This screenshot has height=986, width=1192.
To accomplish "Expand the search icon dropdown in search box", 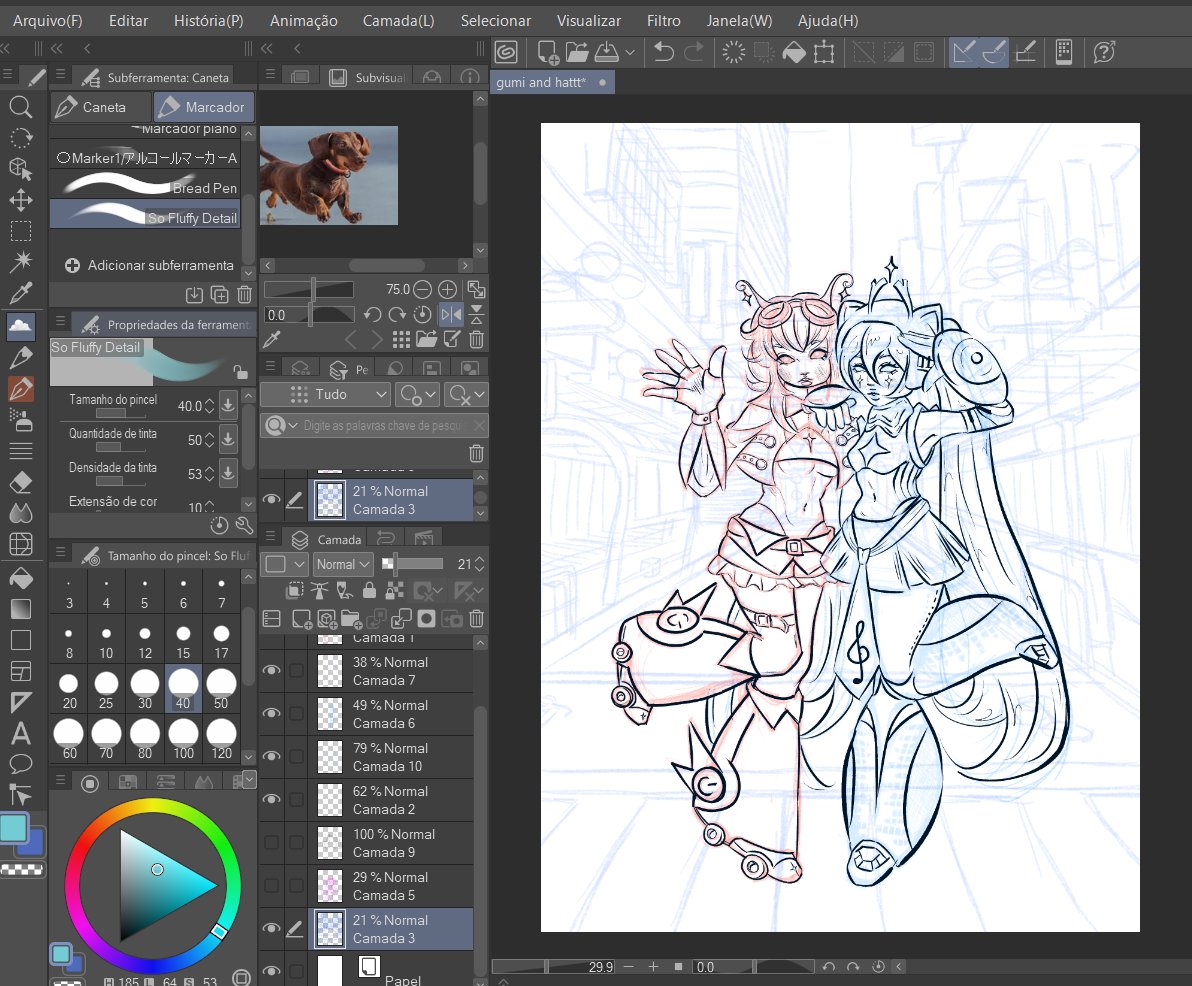I will click(293, 426).
